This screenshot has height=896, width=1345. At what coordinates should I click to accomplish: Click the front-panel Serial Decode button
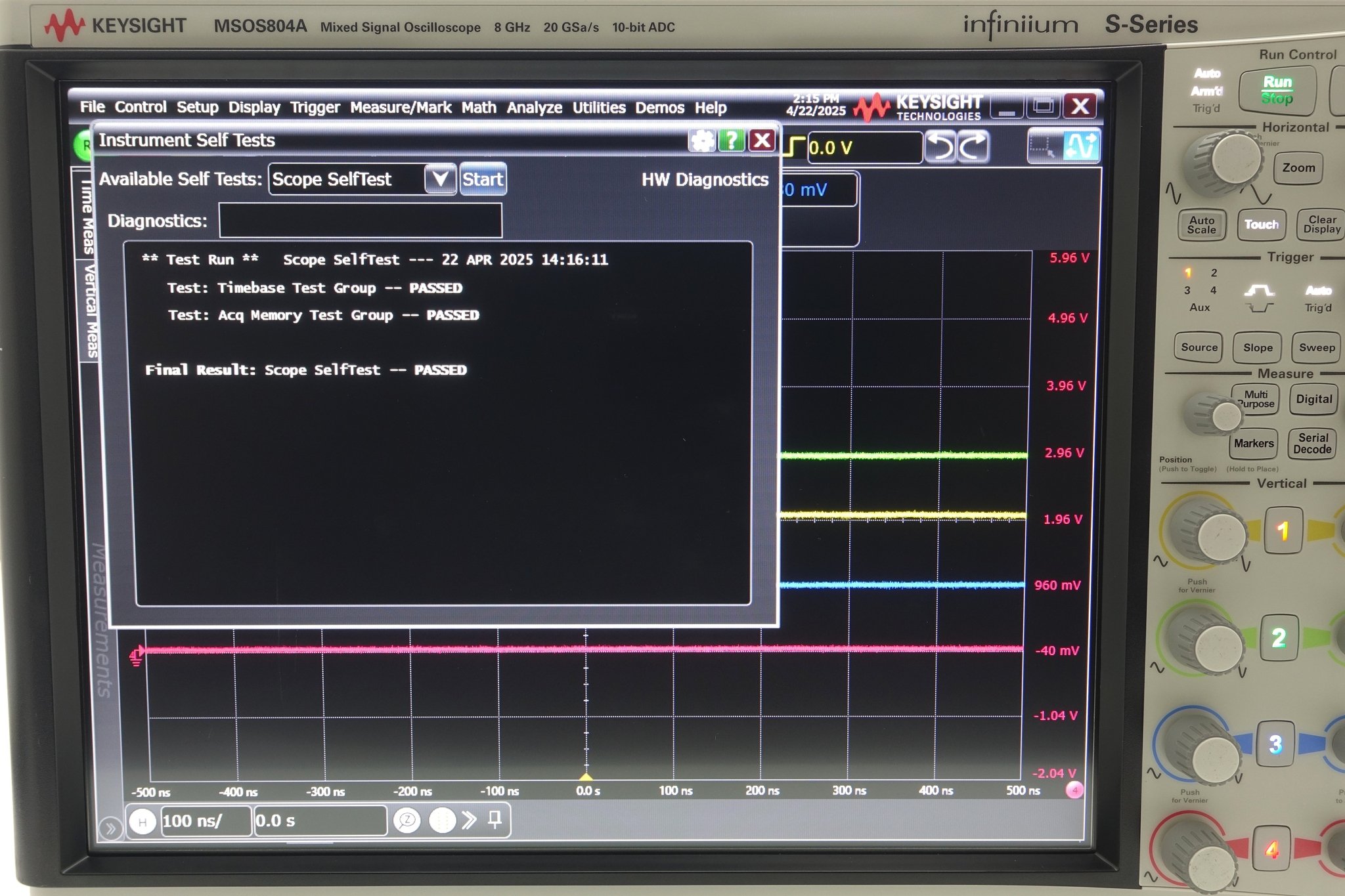(x=1312, y=444)
